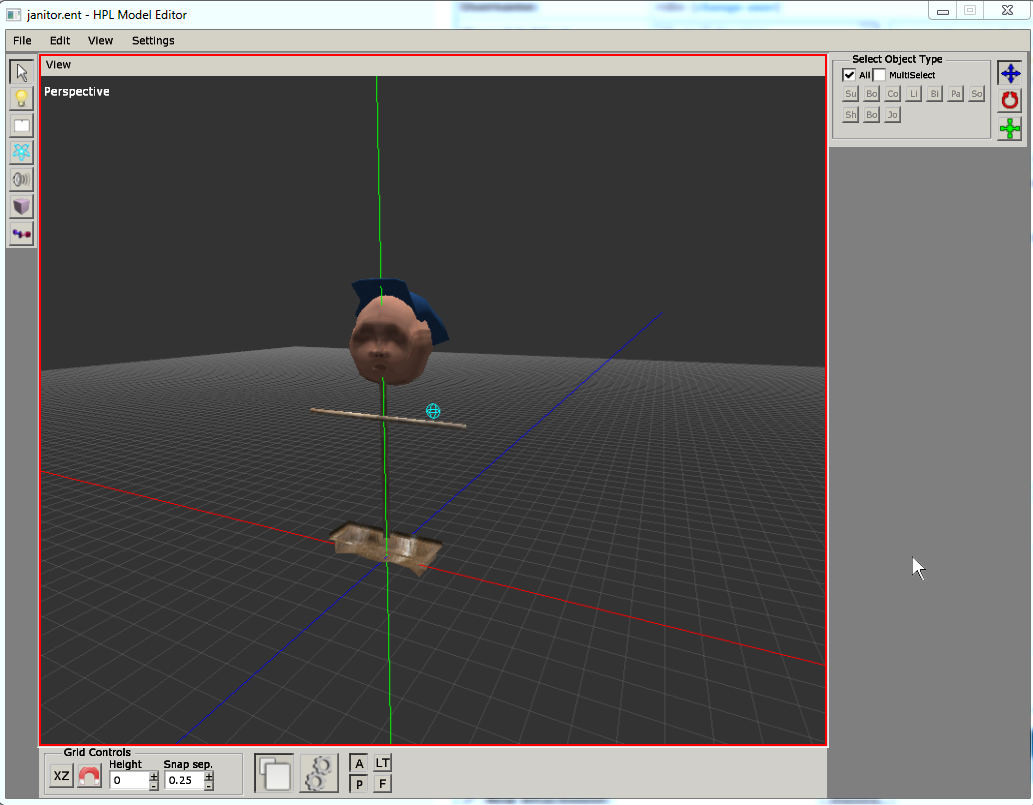Image resolution: width=1033 pixels, height=805 pixels.
Task: Switch to green scale mode
Action: 1010,128
